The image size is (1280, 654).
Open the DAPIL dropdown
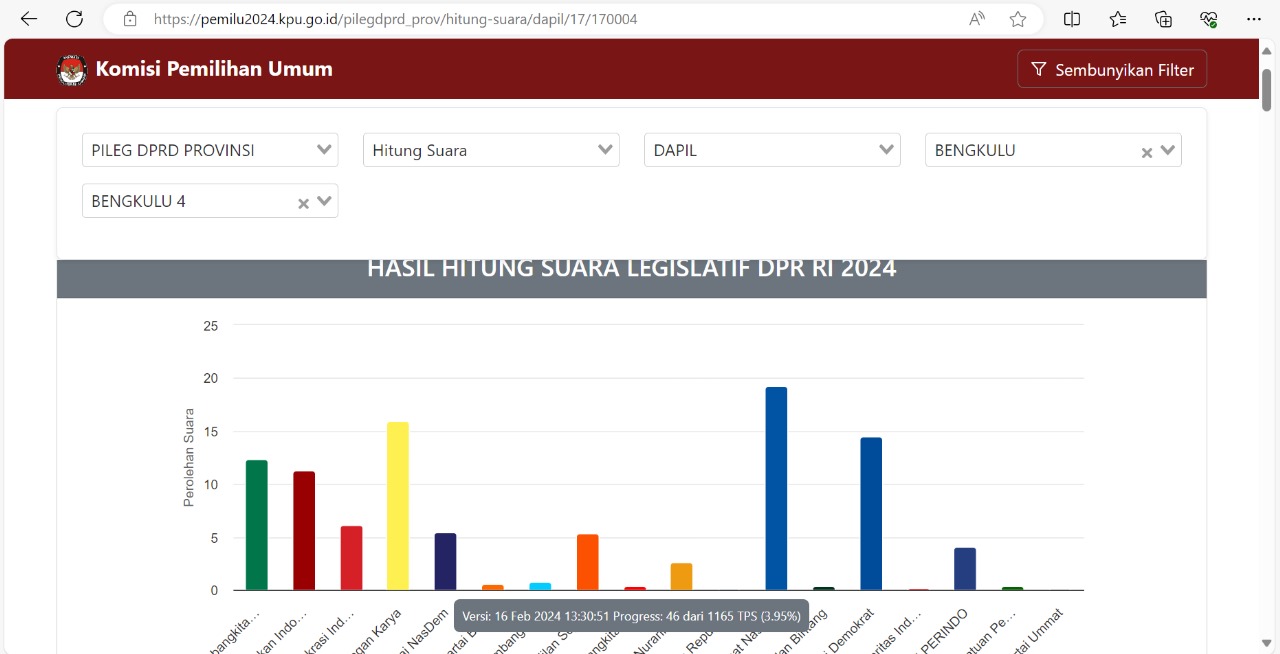point(772,150)
